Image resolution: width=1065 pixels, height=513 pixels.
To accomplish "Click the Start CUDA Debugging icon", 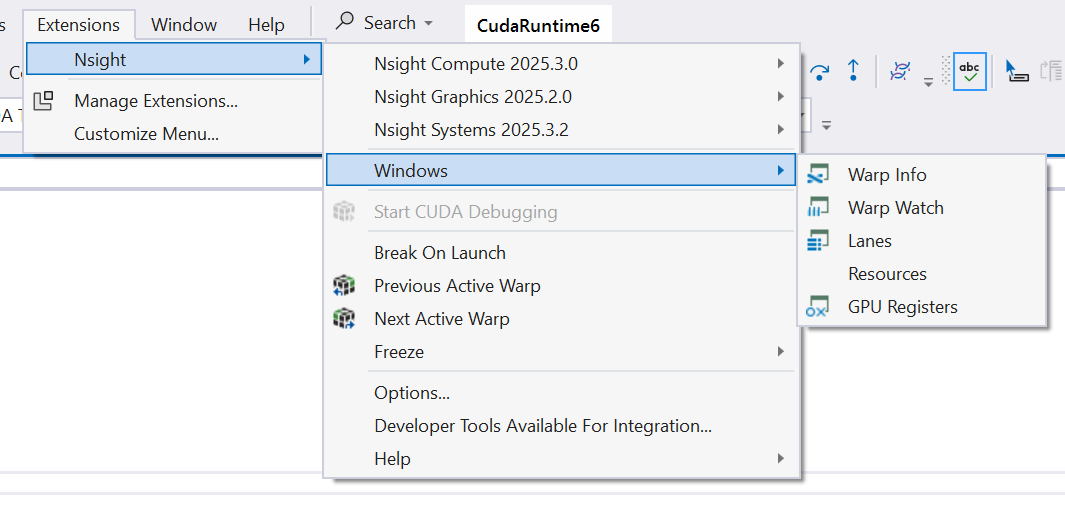I will 344,211.
